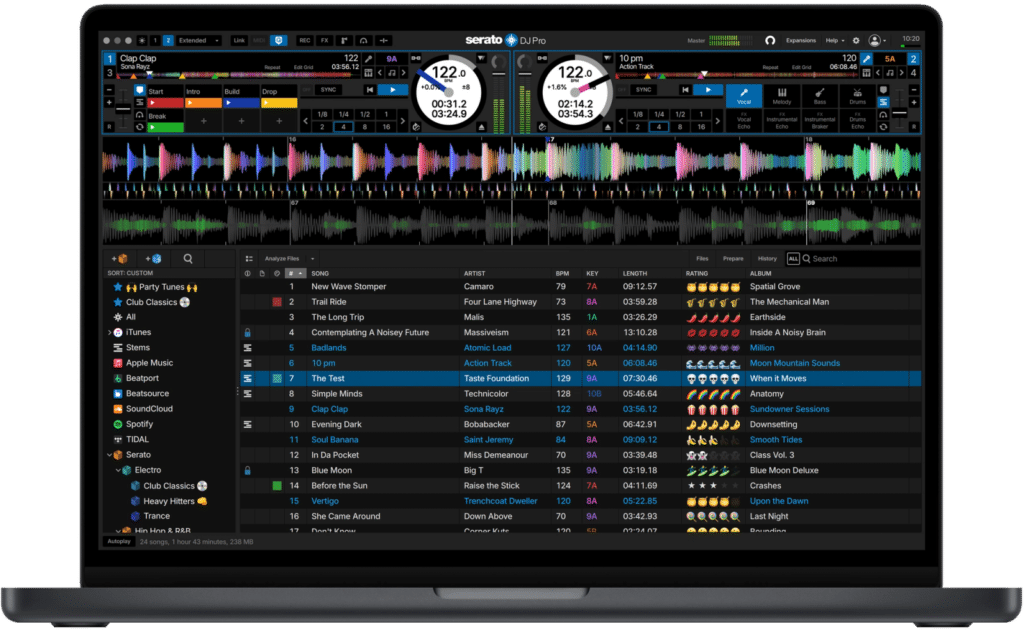Select the Vocal stem pad

pos(744,96)
